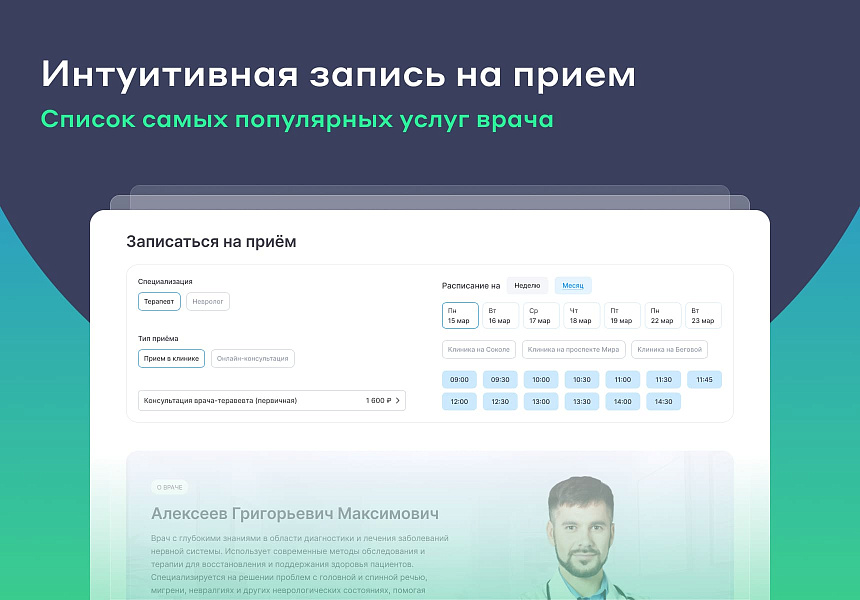Book the 09:00 time slot
This screenshot has height=600, width=860.
[460, 380]
